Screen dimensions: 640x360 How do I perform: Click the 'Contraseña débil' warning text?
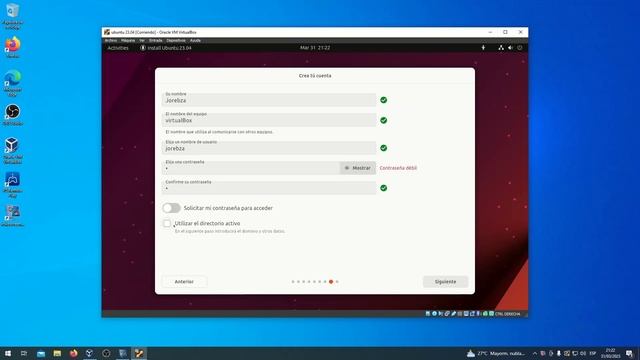398,168
